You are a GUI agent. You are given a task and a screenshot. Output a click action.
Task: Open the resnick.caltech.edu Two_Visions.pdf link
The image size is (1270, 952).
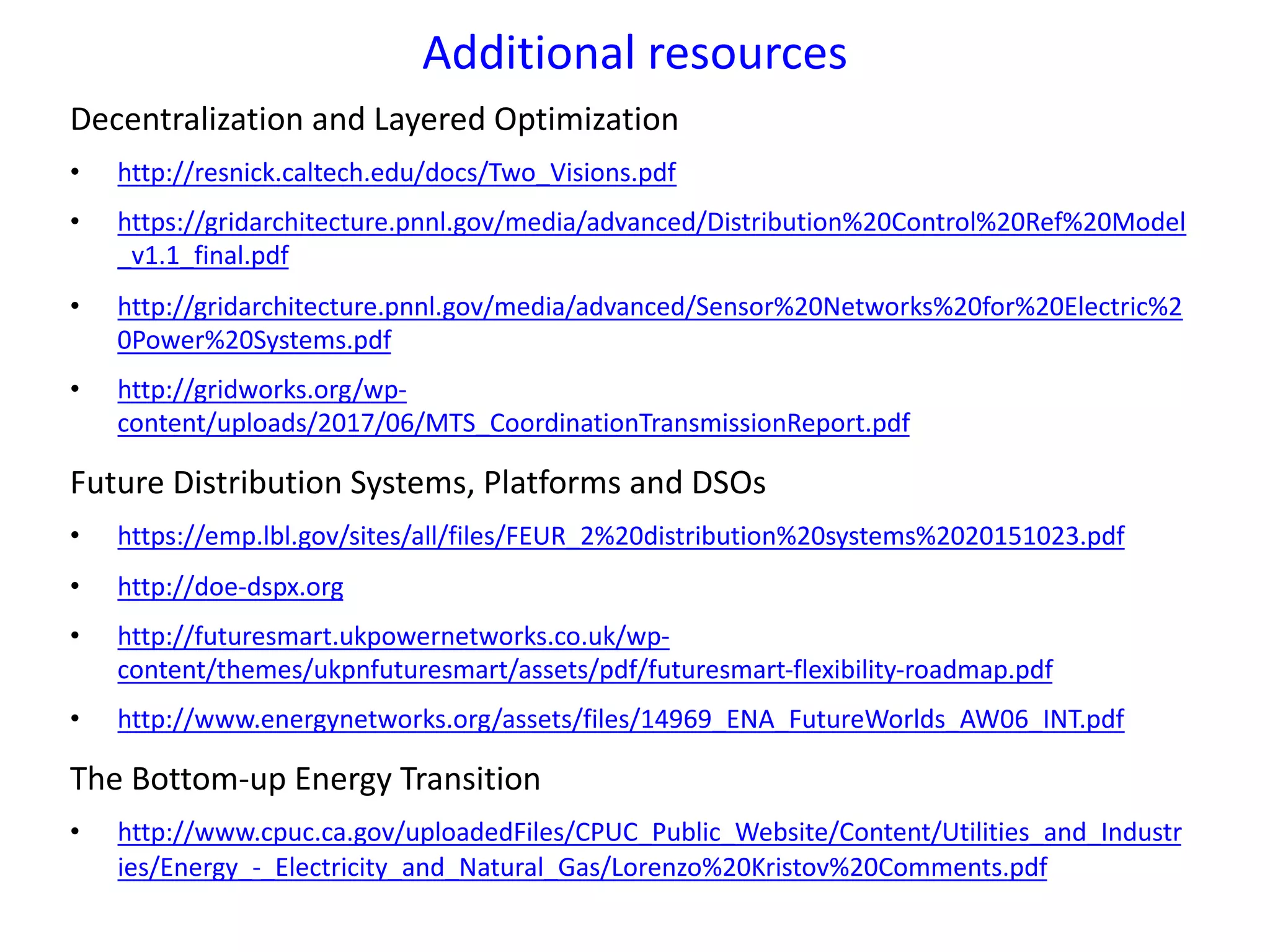pyautogui.click(x=397, y=172)
